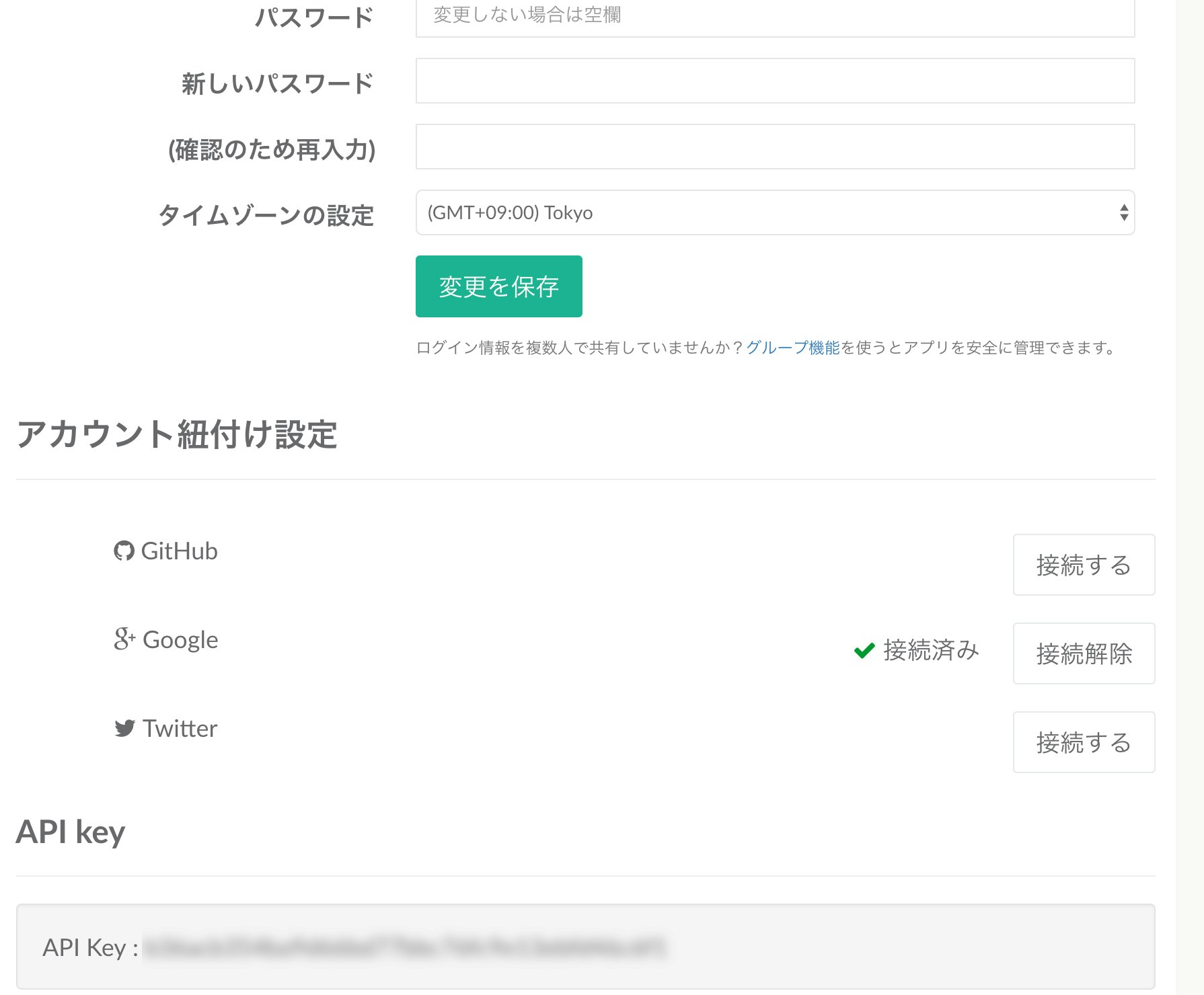The image size is (1204, 995).
Task: Connect GitHub account with 接続する button
Action: point(1084,565)
